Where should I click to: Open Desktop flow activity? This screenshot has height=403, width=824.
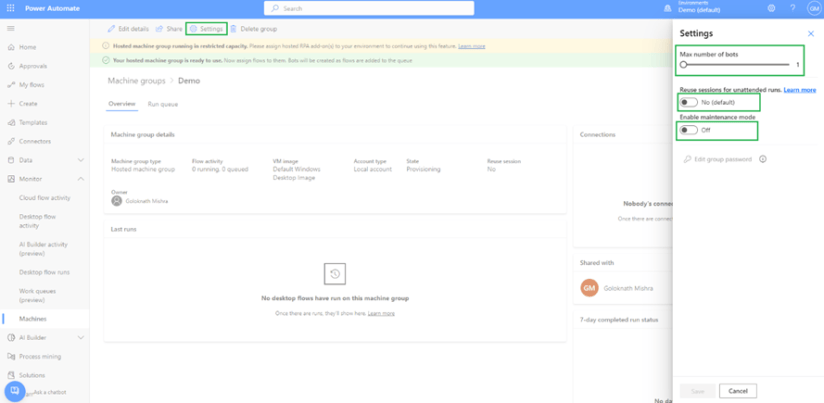point(37,221)
